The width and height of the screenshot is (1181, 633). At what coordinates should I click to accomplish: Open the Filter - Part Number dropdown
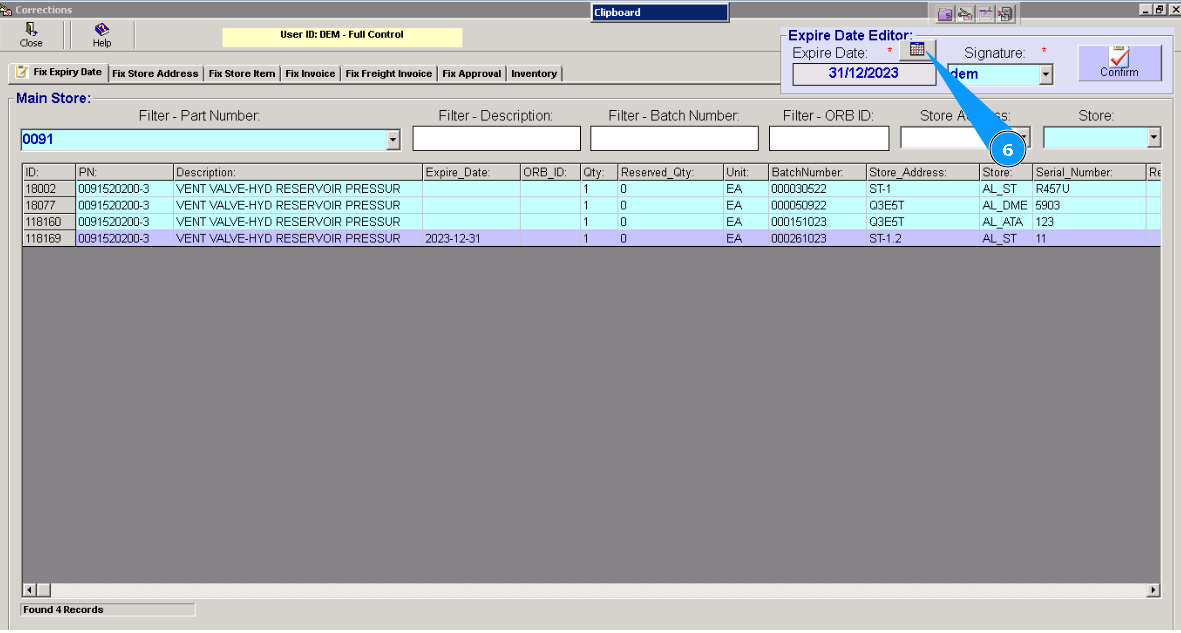[393, 139]
